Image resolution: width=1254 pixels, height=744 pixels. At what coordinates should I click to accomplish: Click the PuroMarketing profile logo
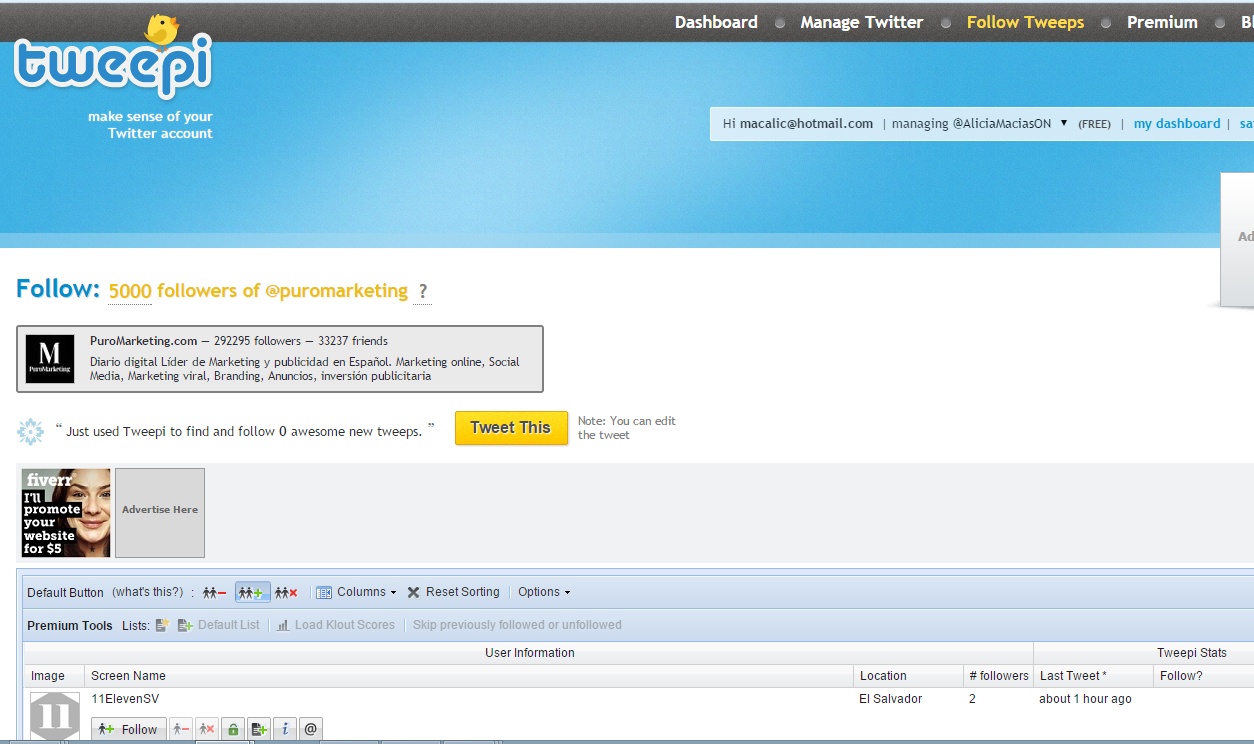(50, 359)
